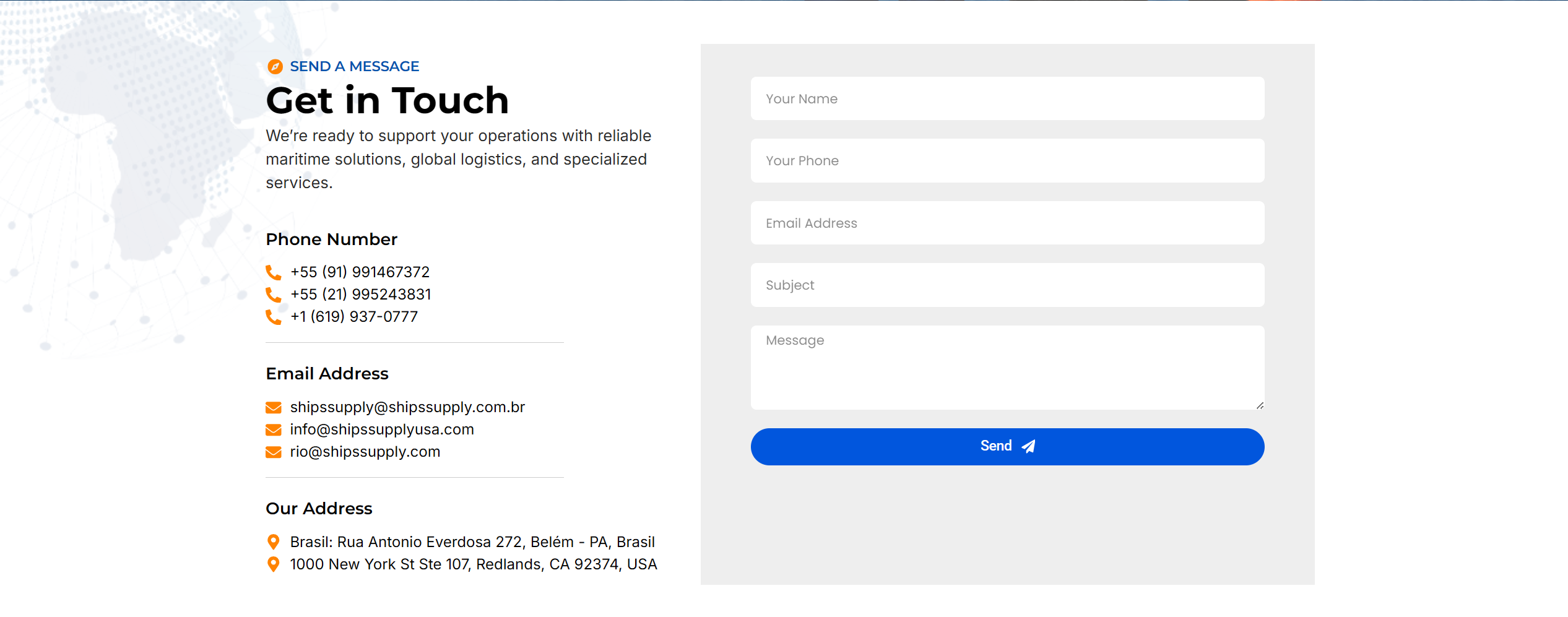Select the Subject input field
The width and height of the screenshot is (1568, 617).
tap(1007, 285)
